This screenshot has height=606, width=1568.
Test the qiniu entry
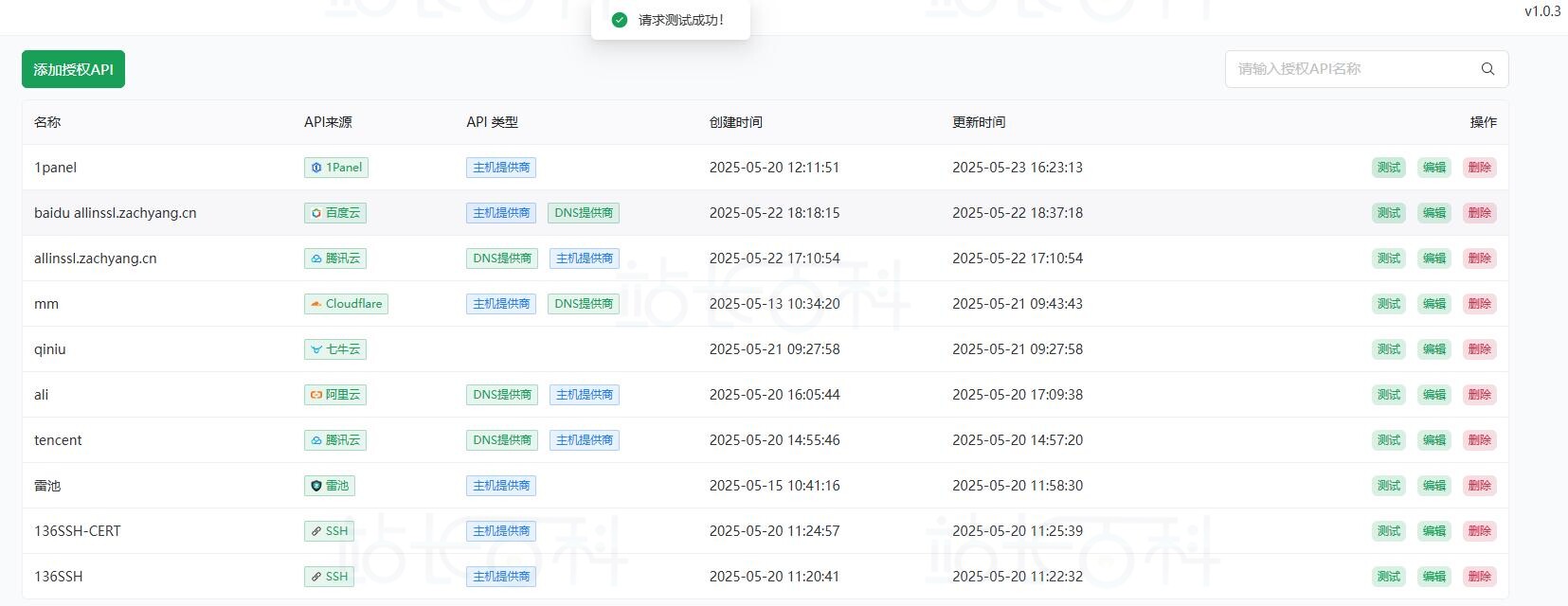point(1389,349)
